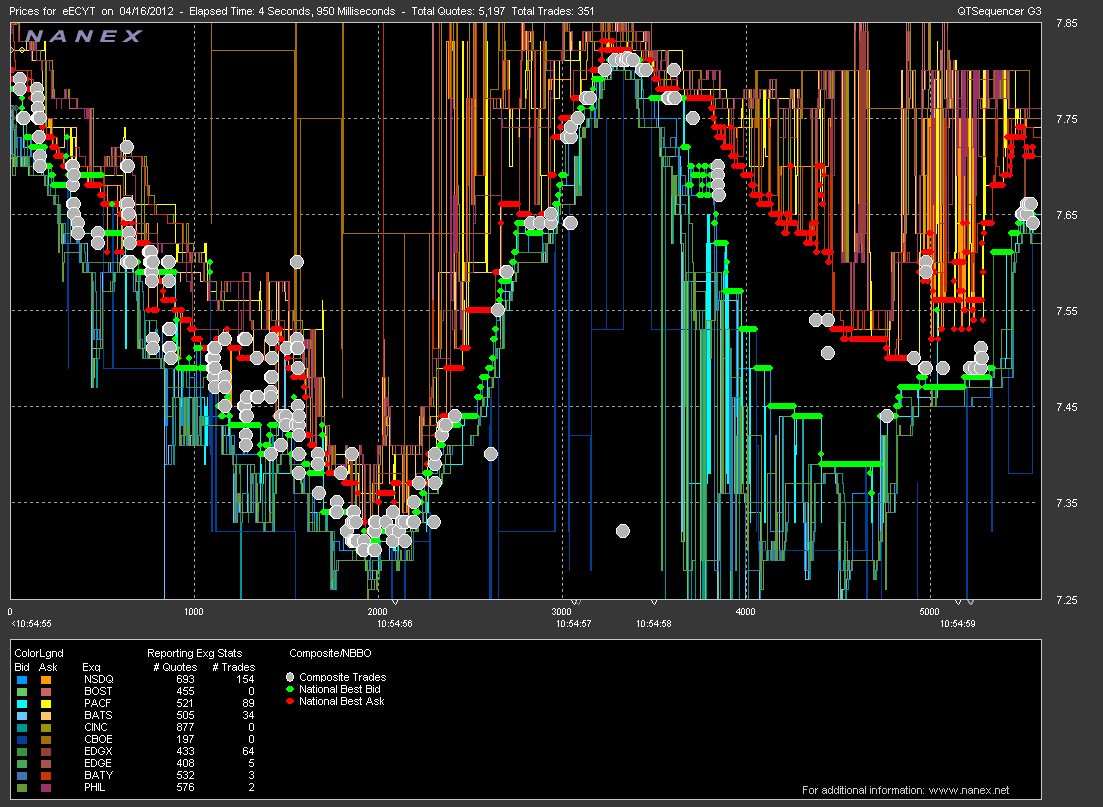The height and width of the screenshot is (807, 1103).
Task: Select the BATS bid color swatch
Action: pyautogui.click(x=22, y=716)
